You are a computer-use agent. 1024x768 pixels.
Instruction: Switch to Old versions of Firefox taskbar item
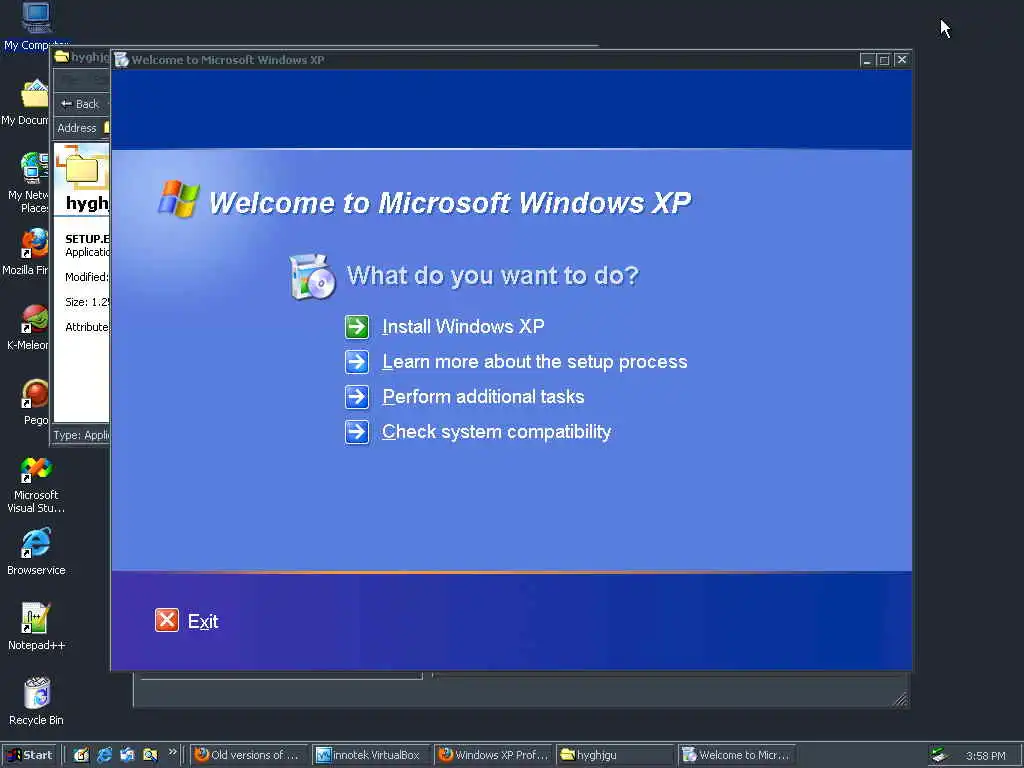[248, 755]
